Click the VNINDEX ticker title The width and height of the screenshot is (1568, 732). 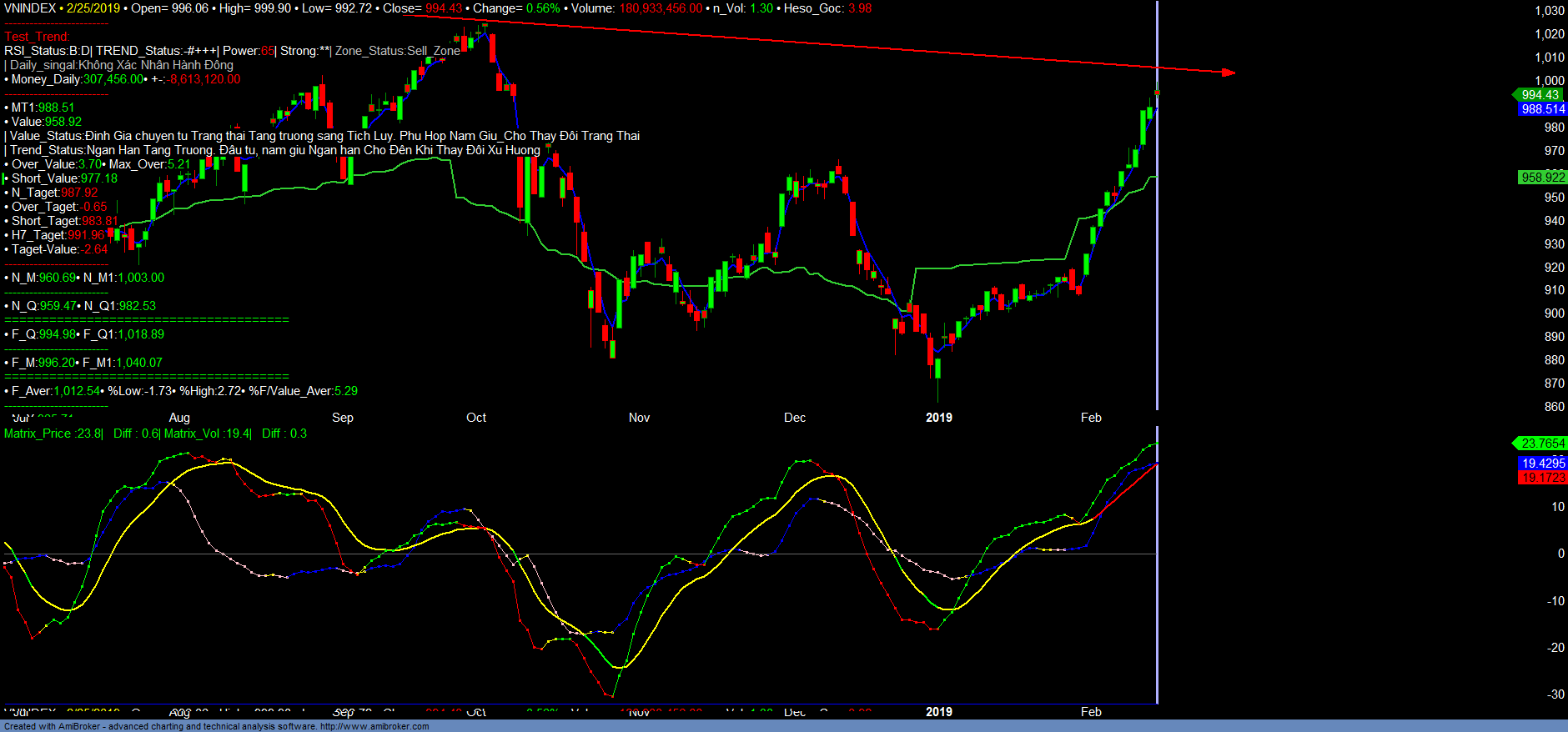pyautogui.click(x=30, y=8)
